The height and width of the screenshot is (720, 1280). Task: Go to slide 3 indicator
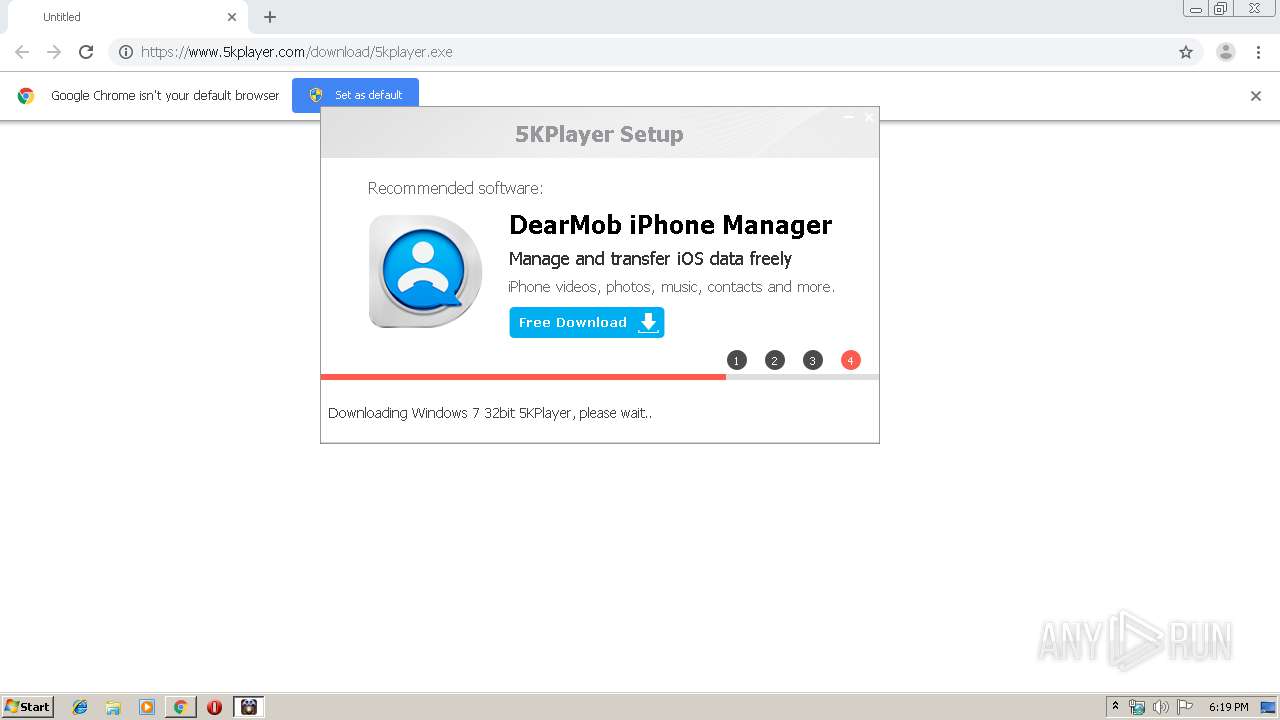(813, 360)
